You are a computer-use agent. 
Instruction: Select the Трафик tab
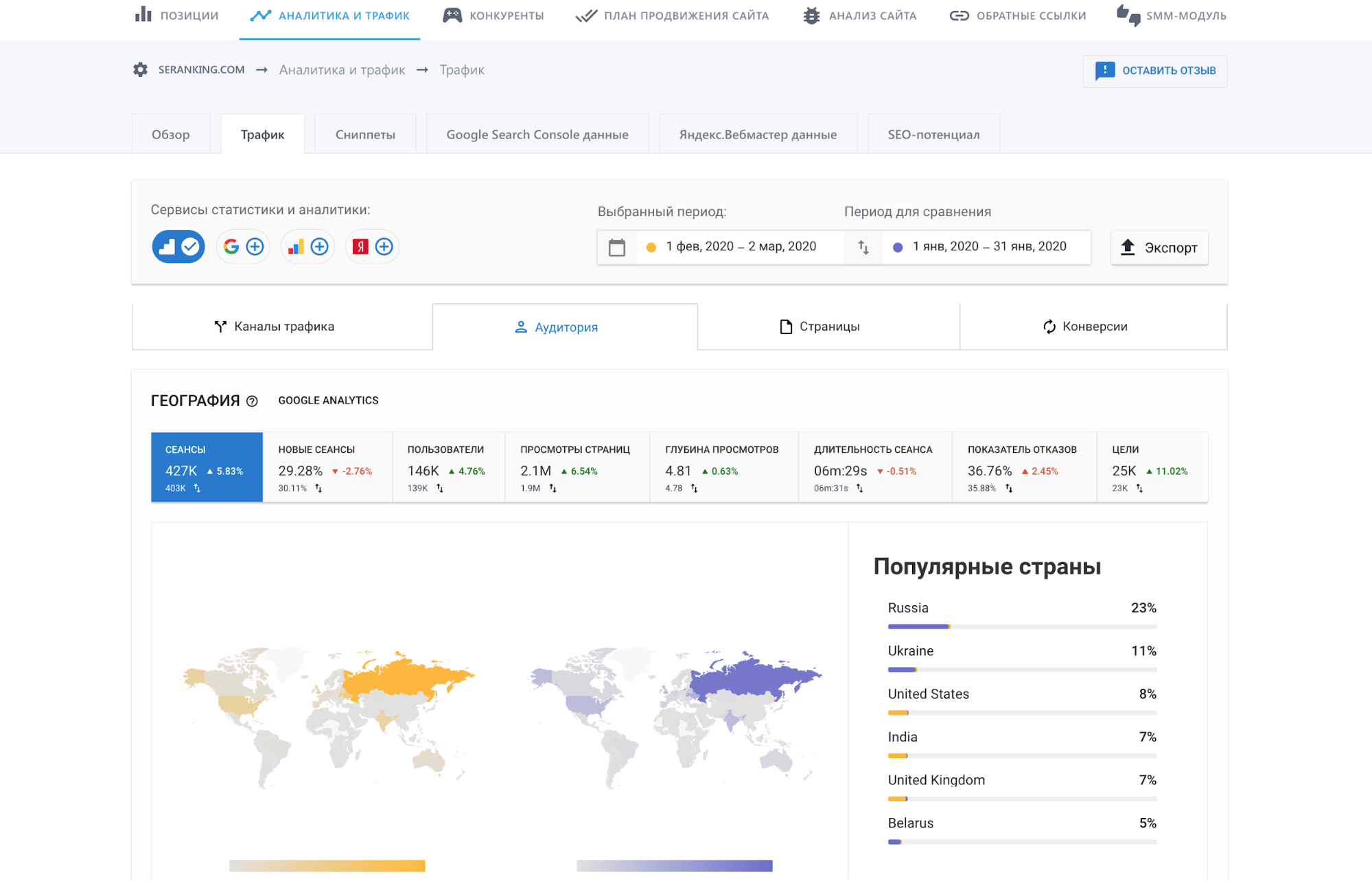[x=262, y=134]
